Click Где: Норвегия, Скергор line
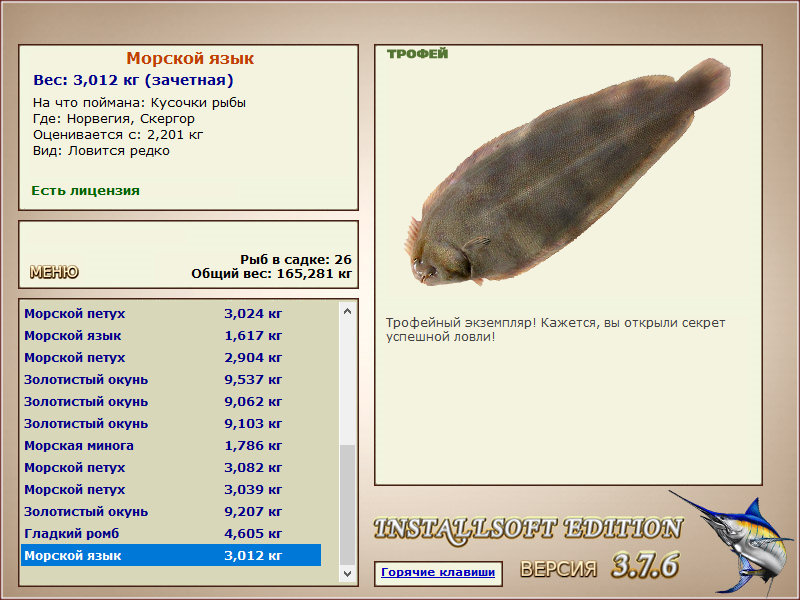This screenshot has width=800, height=600. tap(114, 119)
